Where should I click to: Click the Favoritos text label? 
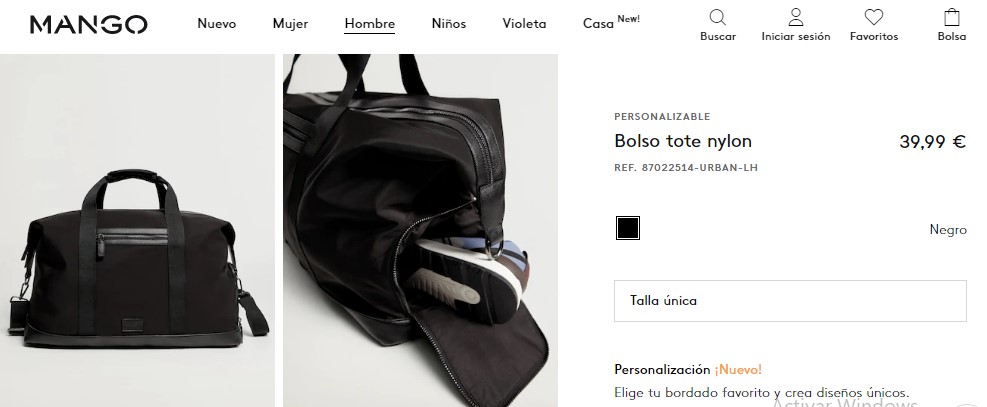coord(874,36)
